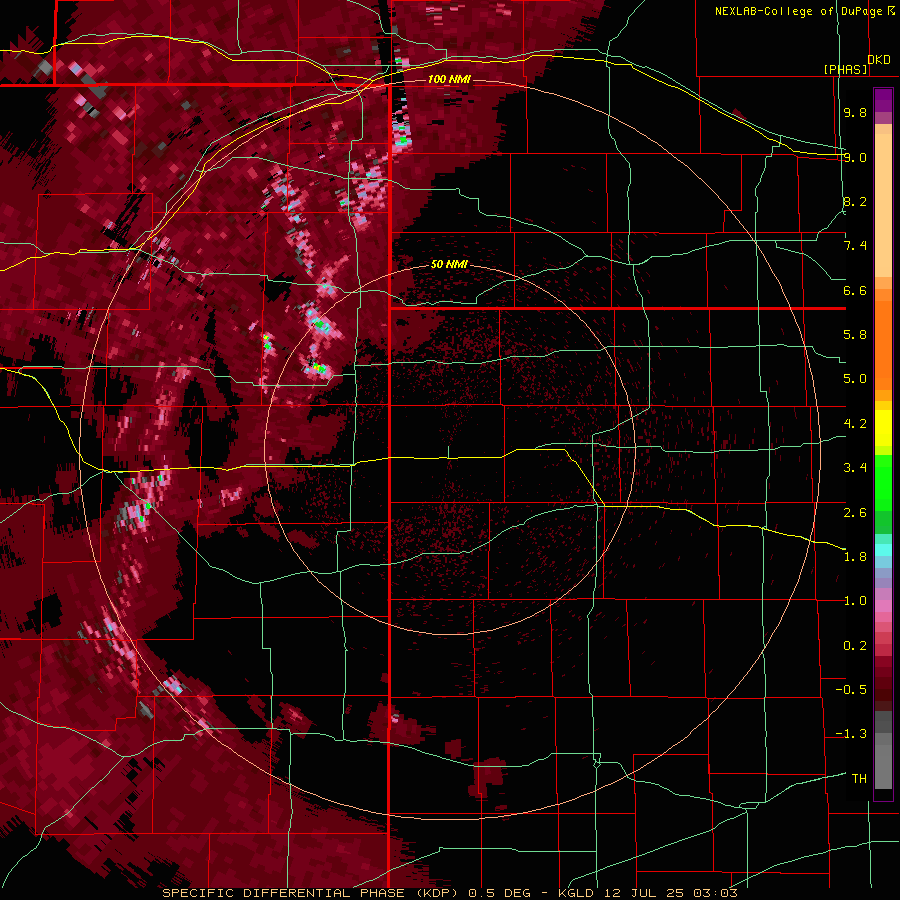Screen dimensions: 900x900
Task: Click the 1.0 scale value
Action: point(855,601)
